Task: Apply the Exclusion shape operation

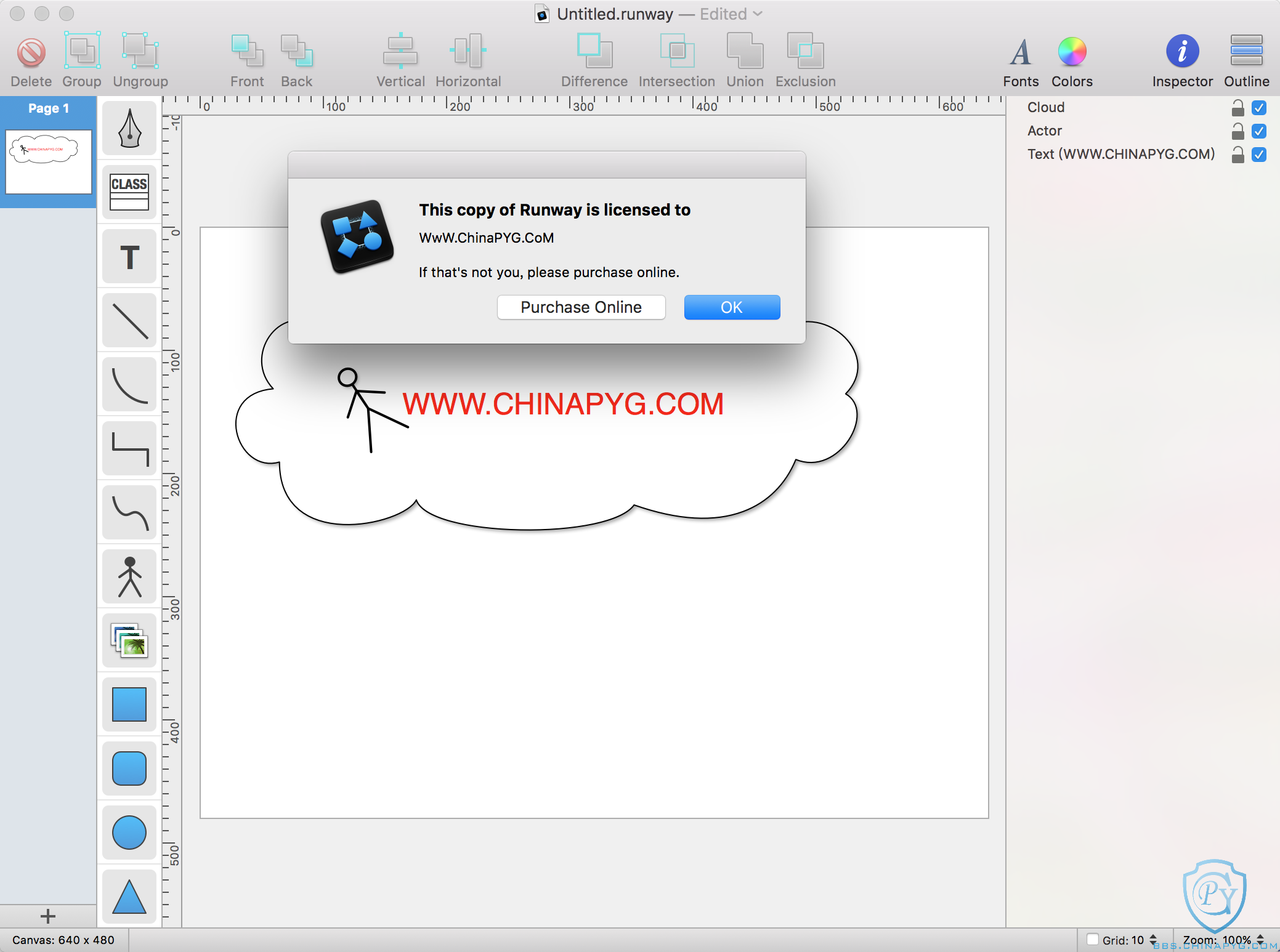Action: [x=805, y=51]
